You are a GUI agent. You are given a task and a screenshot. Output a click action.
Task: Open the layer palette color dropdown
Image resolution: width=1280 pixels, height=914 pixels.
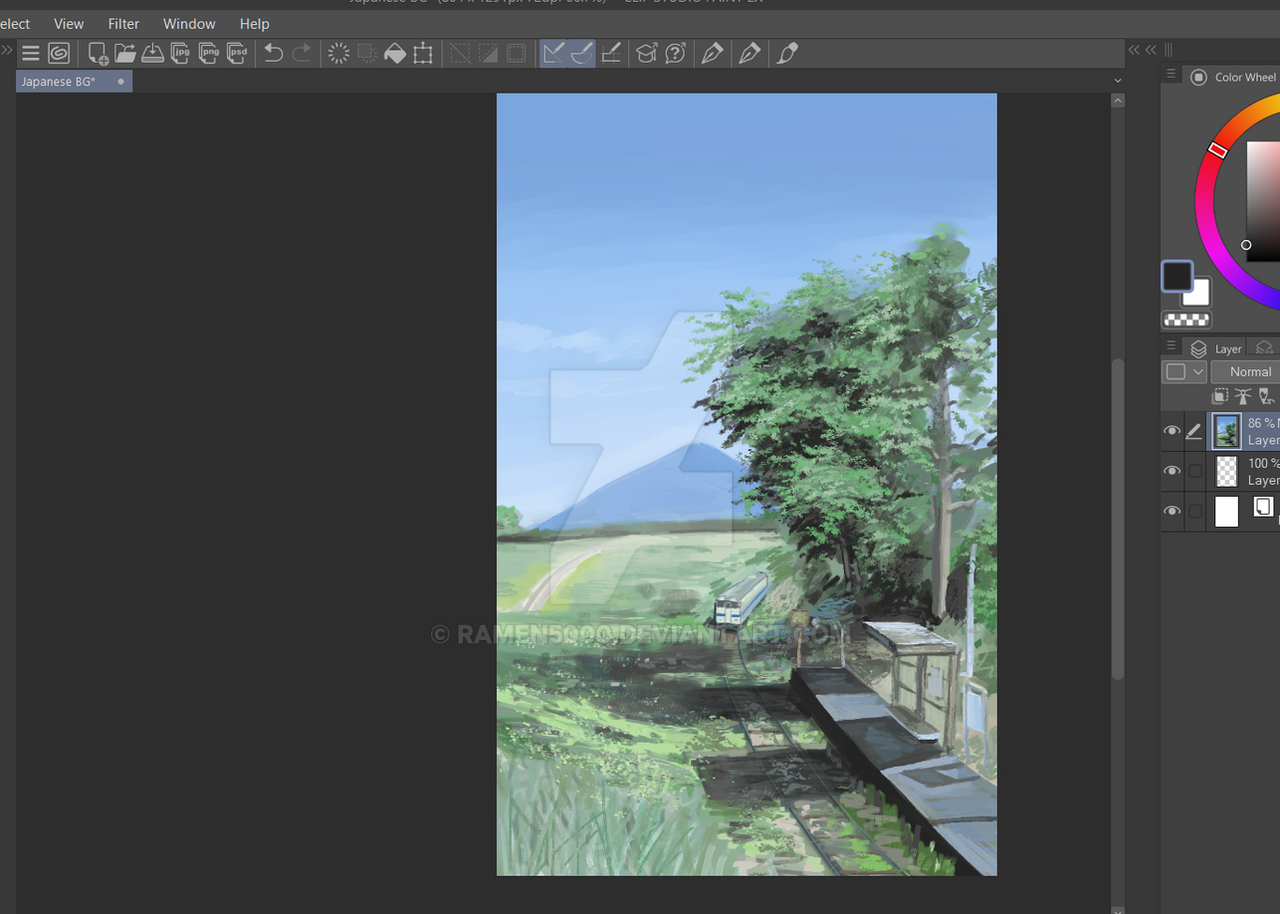click(x=1185, y=372)
